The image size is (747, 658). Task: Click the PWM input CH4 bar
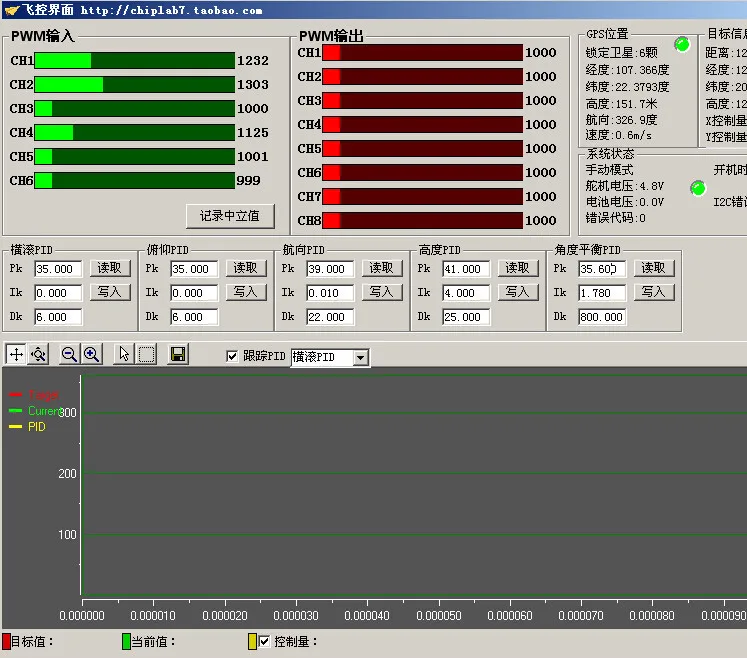[135, 132]
